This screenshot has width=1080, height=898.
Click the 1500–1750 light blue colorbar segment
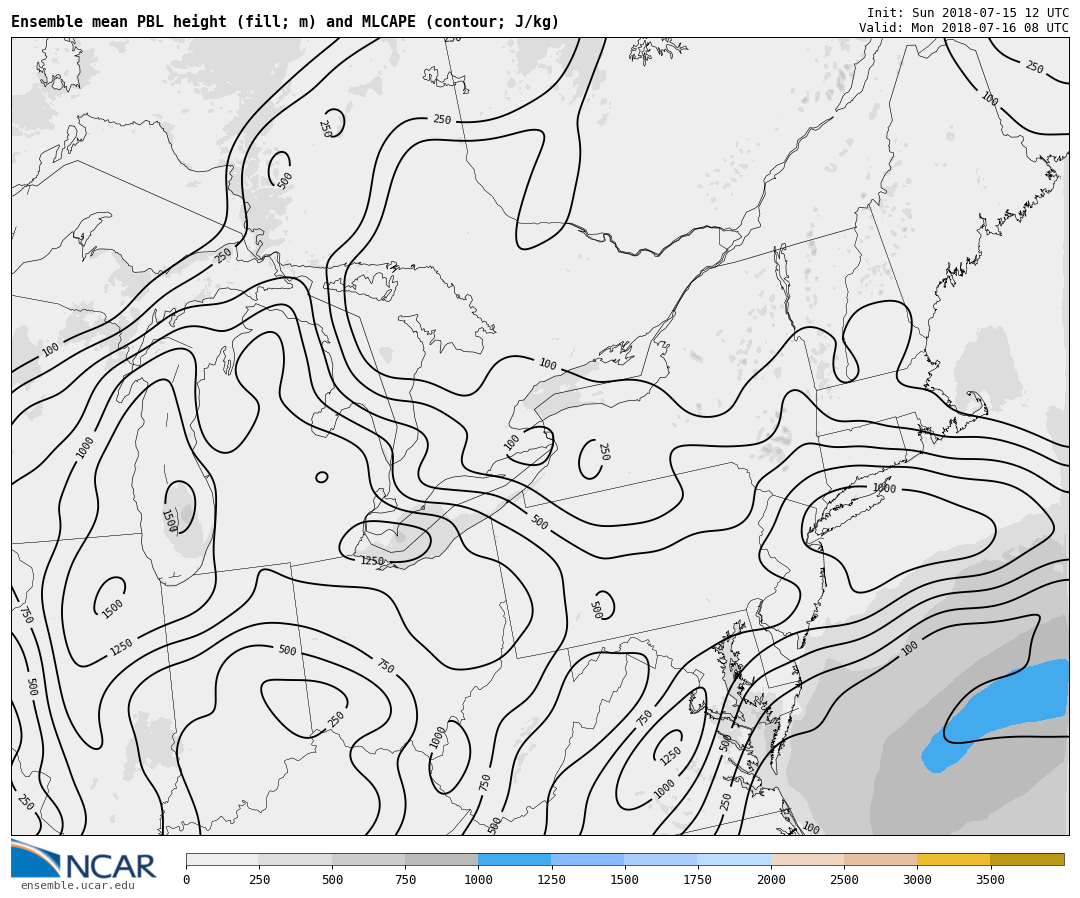(661, 859)
